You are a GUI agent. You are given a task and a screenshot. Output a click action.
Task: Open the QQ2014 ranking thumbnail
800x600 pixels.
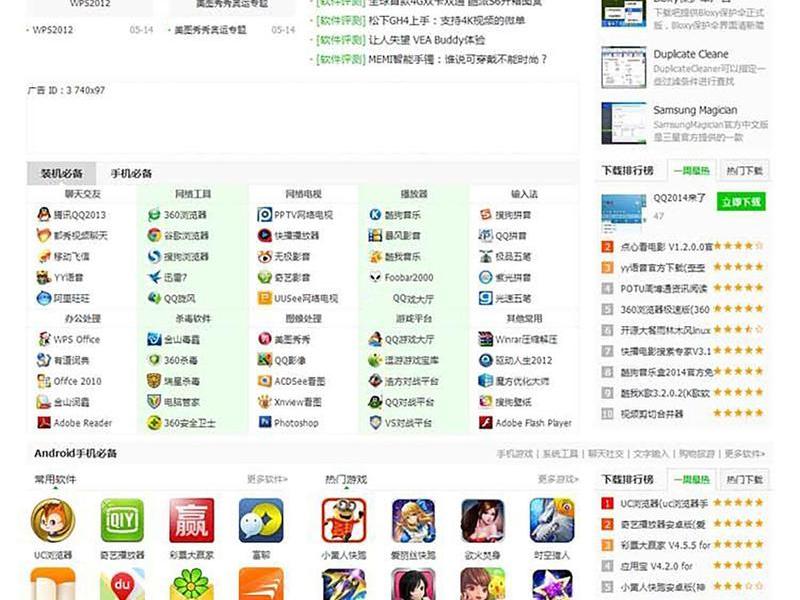[x=623, y=212]
